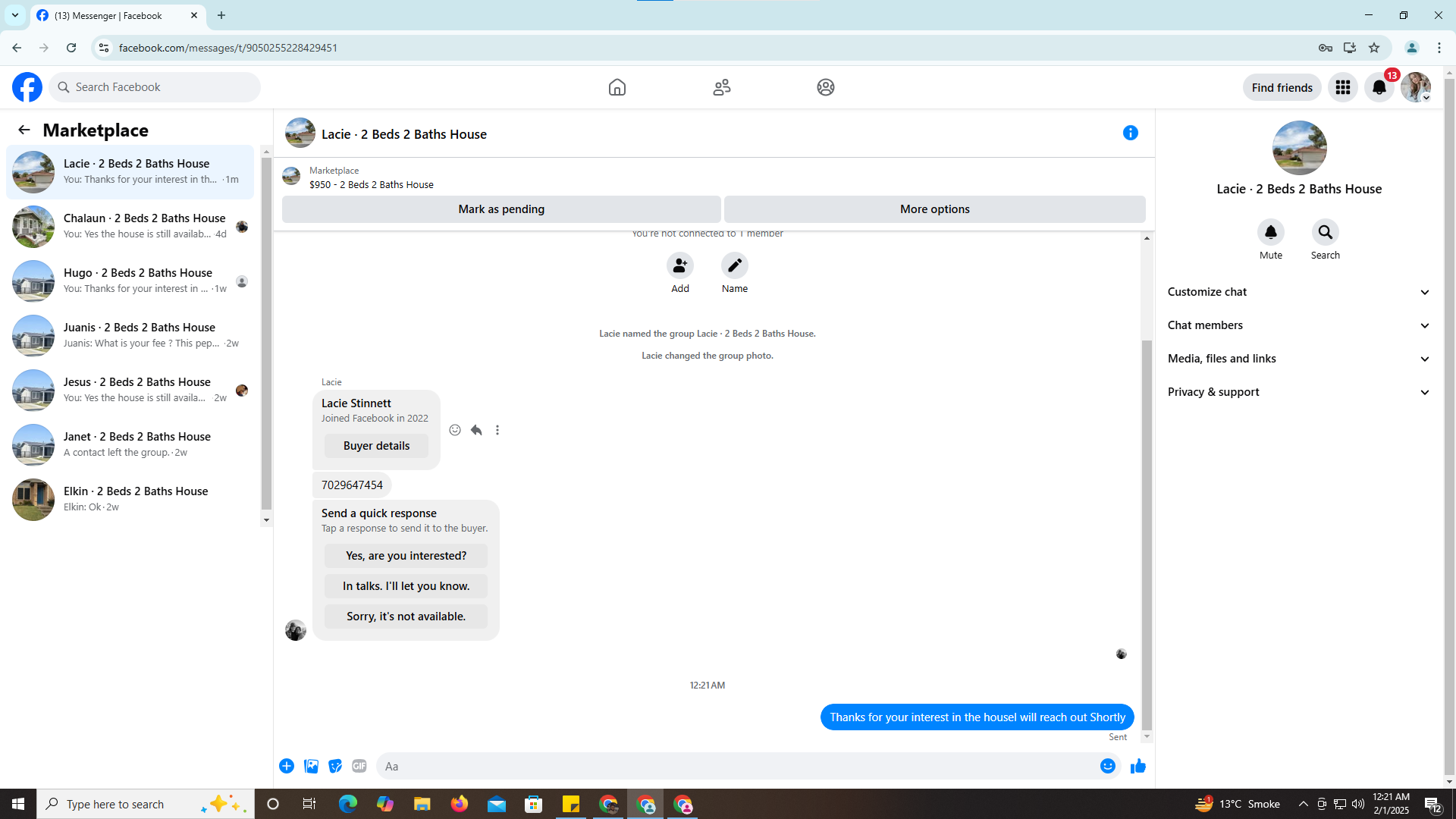Expand Privacy & support section
This screenshot has width=1456, height=819.
(1299, 392)
